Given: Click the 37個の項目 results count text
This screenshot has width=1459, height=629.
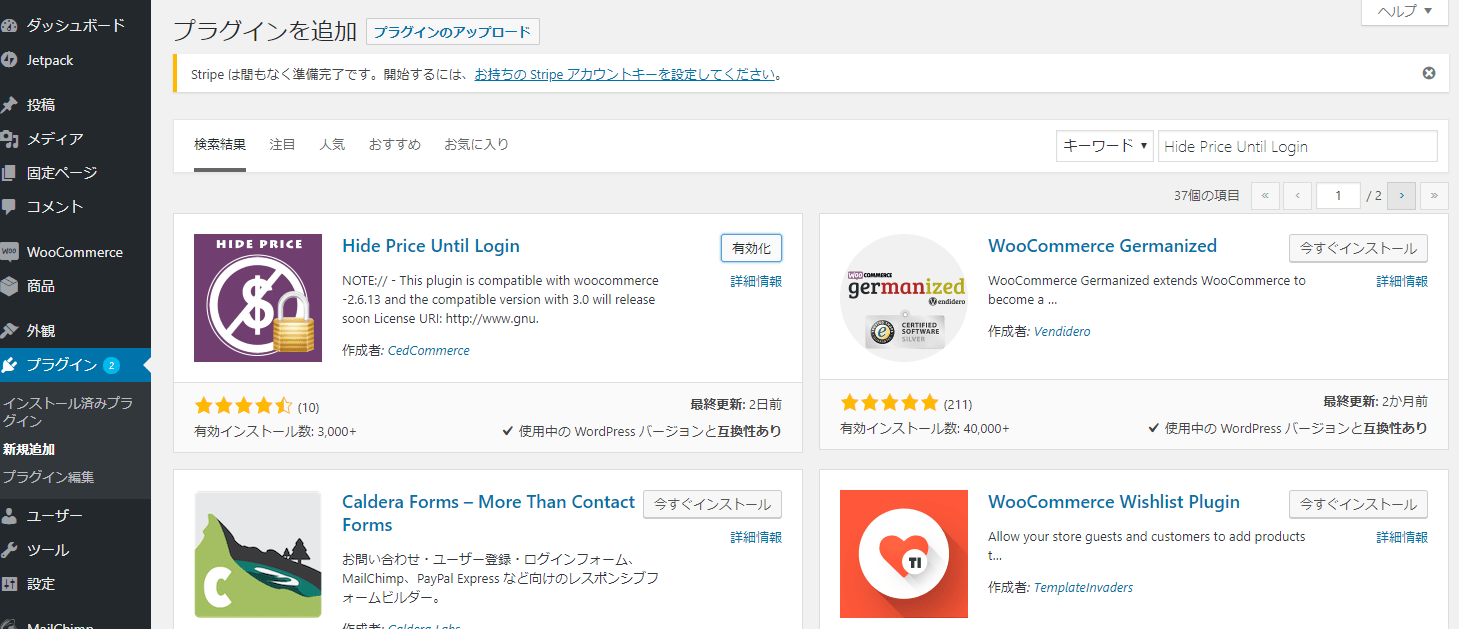Looking at the screenshot, I should pos(1207,196).
